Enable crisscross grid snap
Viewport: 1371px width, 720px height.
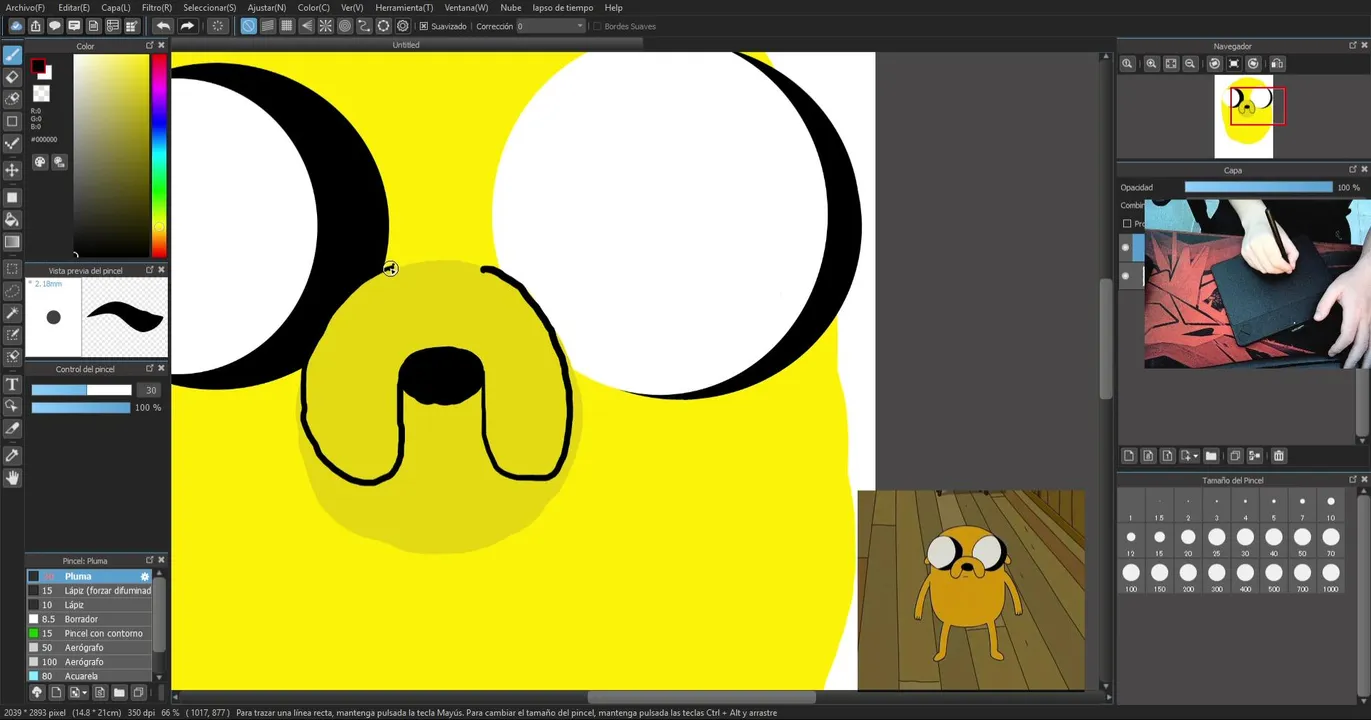coord(287,26)
